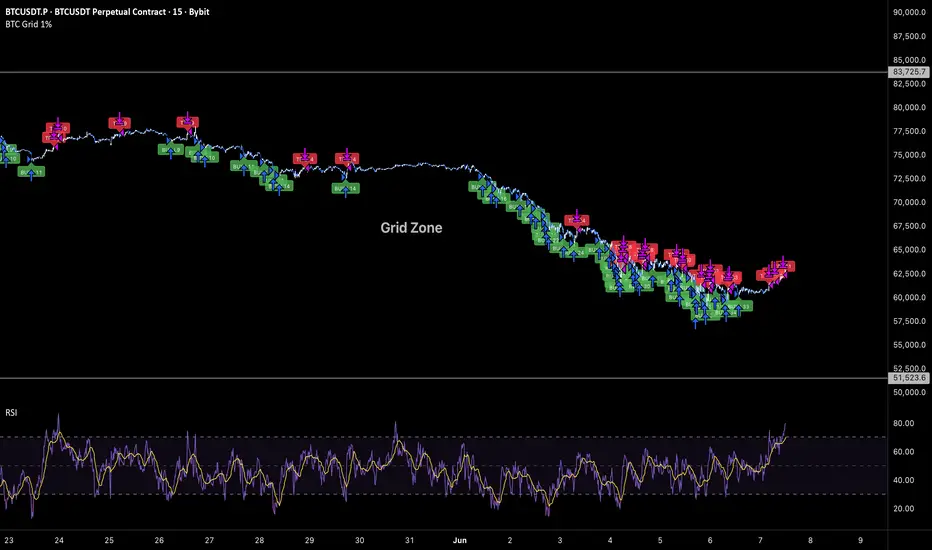Click date label 8 on time axis
Screen dimensions: 932x550
click(x=810, y=540)
